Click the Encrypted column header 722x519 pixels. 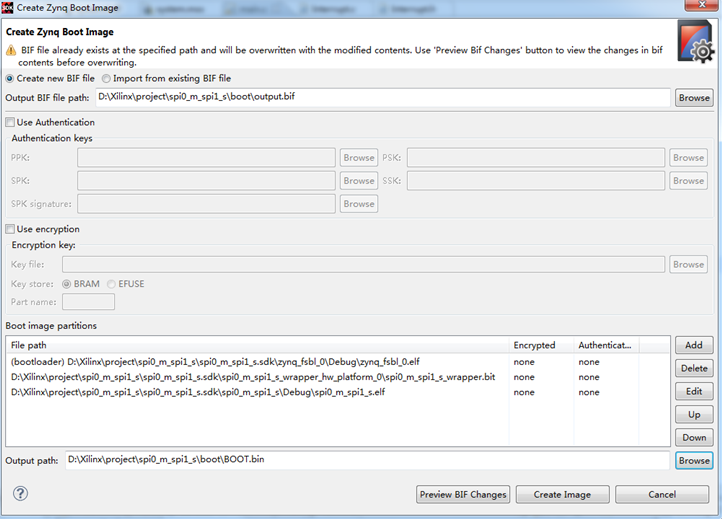[542, 345]
